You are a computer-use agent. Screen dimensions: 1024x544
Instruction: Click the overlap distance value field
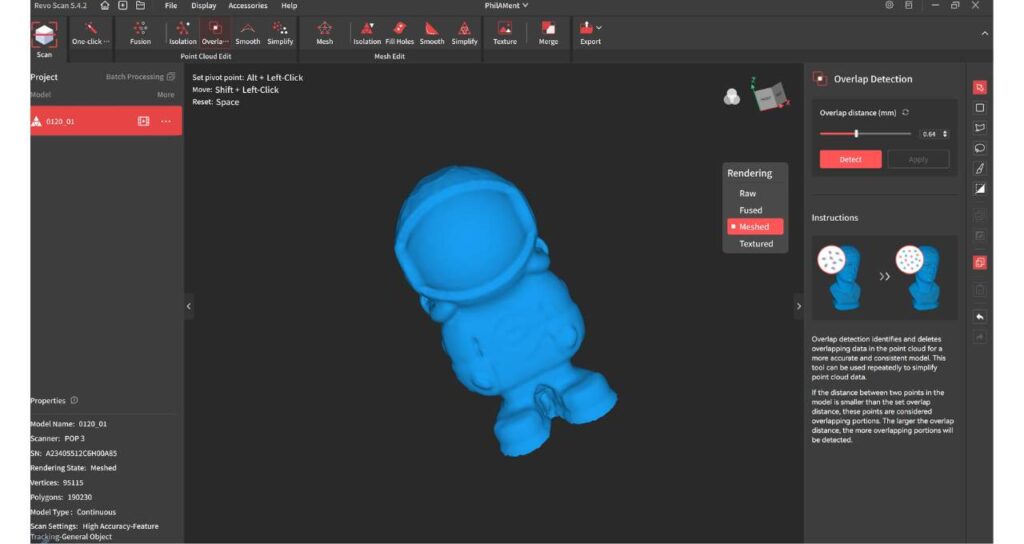point(929,134)
